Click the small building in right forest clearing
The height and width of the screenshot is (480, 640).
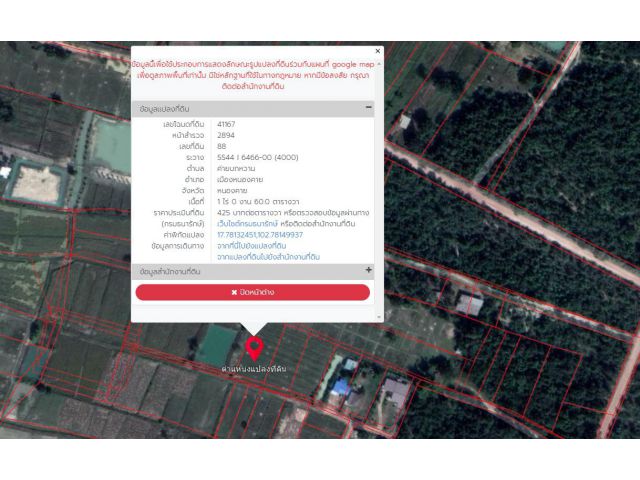[467, 303]
